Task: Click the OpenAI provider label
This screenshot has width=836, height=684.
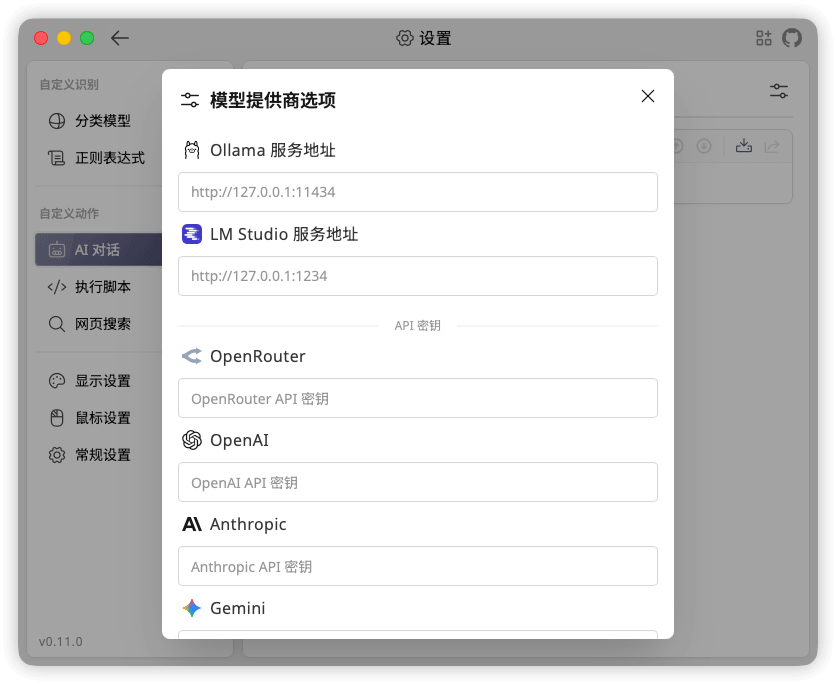Action: [x=239, y=440]
